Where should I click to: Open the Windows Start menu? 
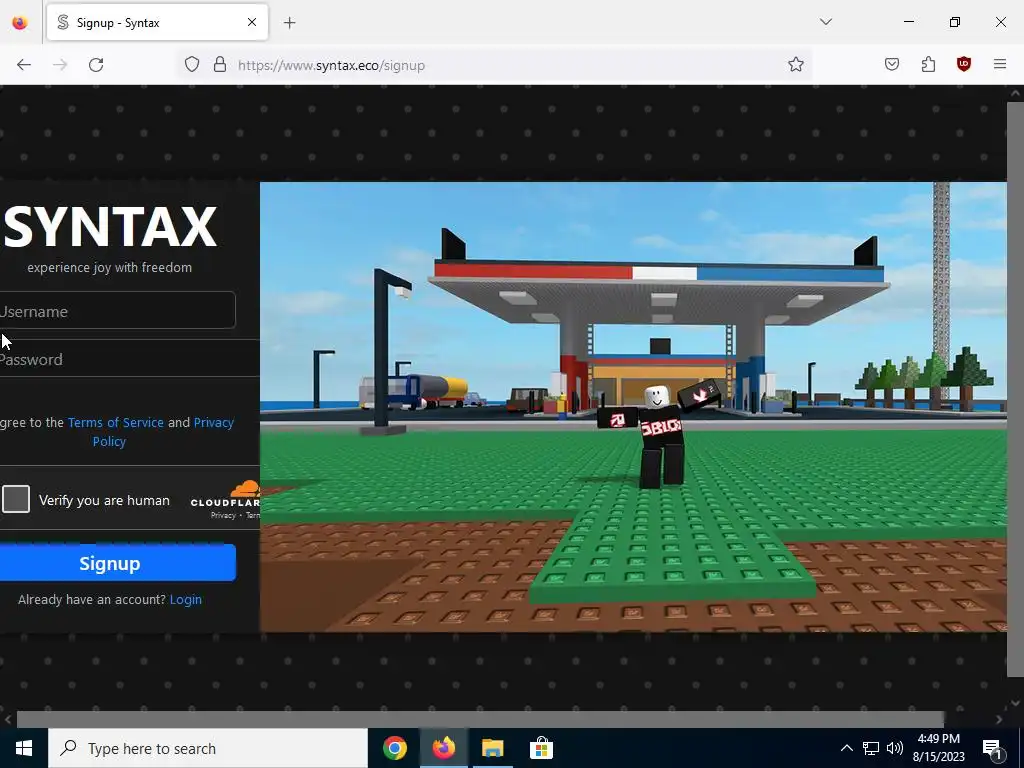coord(24,748)
